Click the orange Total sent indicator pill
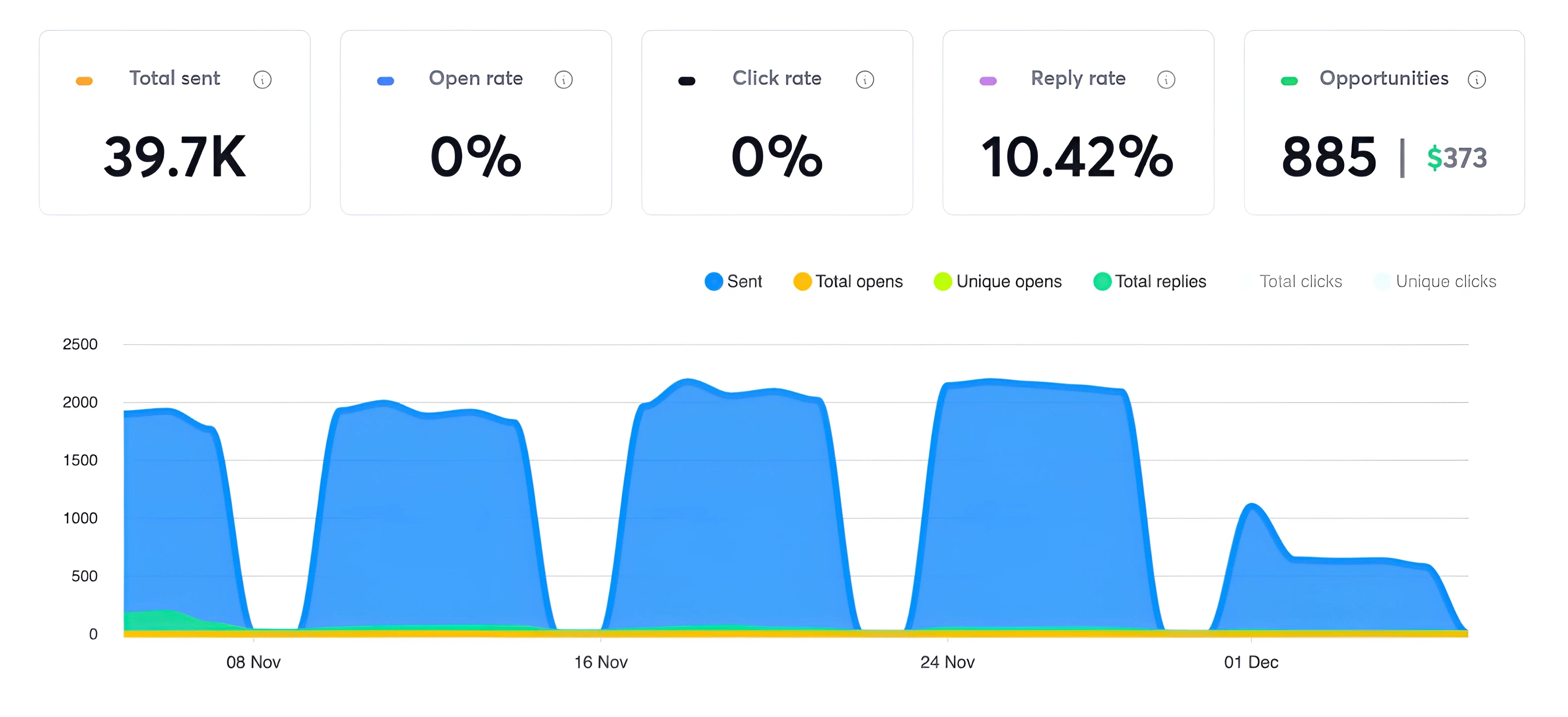This screenshot has height=717, width=1568. tap(84, 81)
